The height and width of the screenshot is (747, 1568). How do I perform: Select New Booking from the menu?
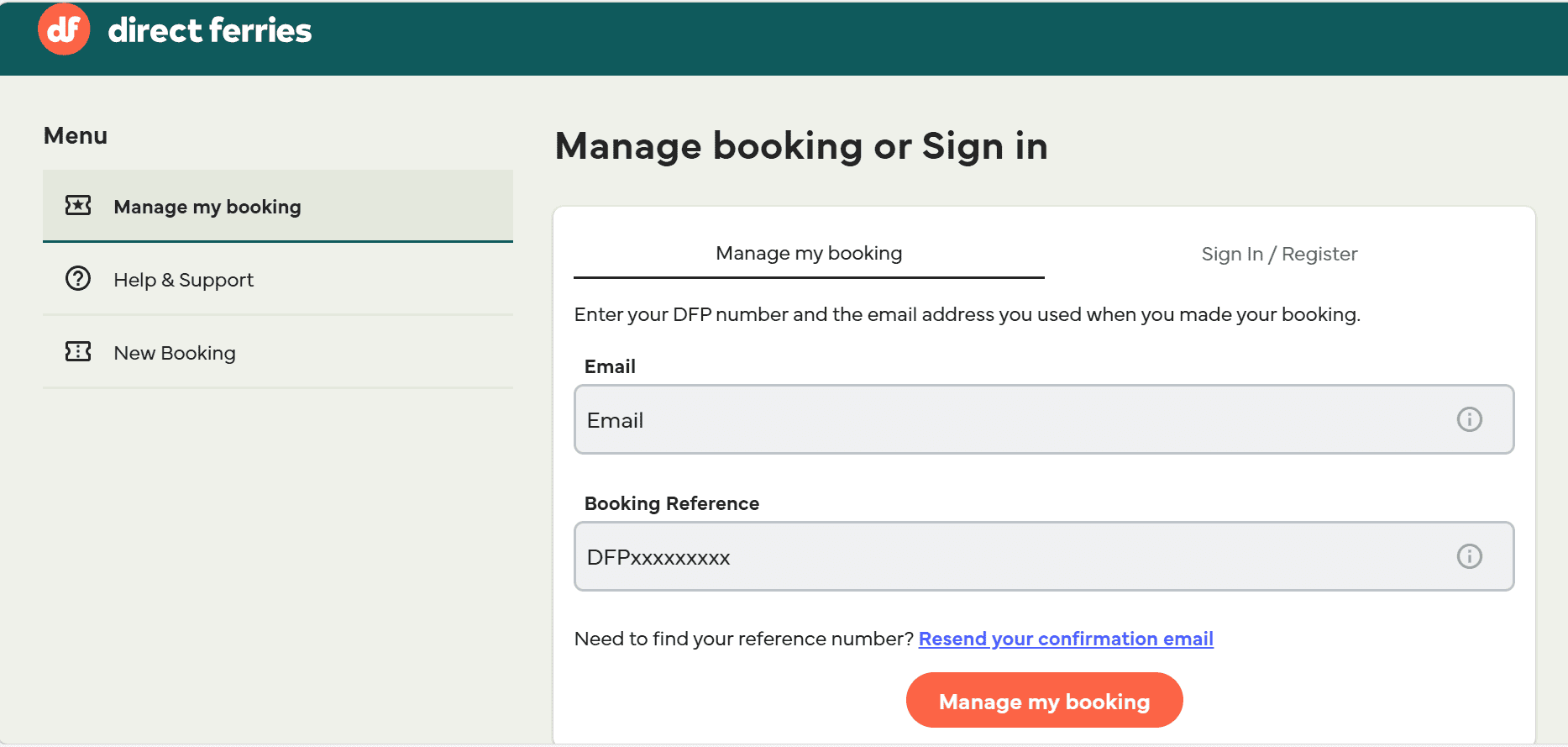point(278,352)
